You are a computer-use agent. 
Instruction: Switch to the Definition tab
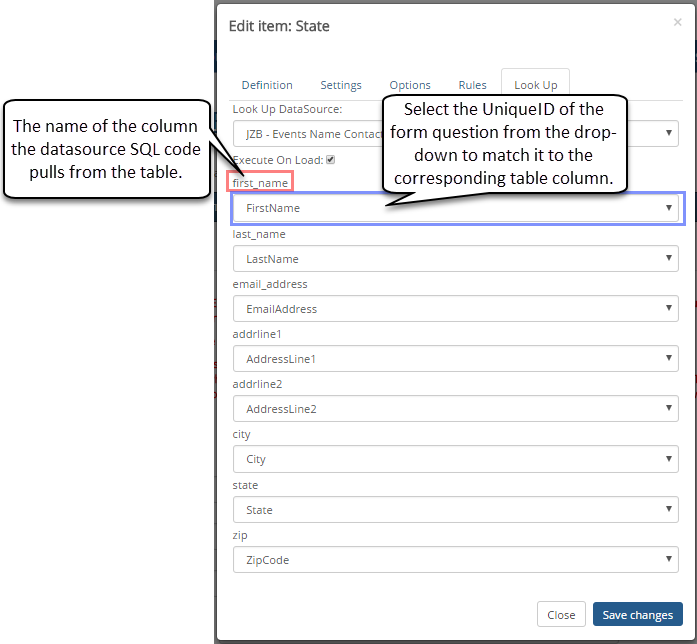tap(267, 85)
